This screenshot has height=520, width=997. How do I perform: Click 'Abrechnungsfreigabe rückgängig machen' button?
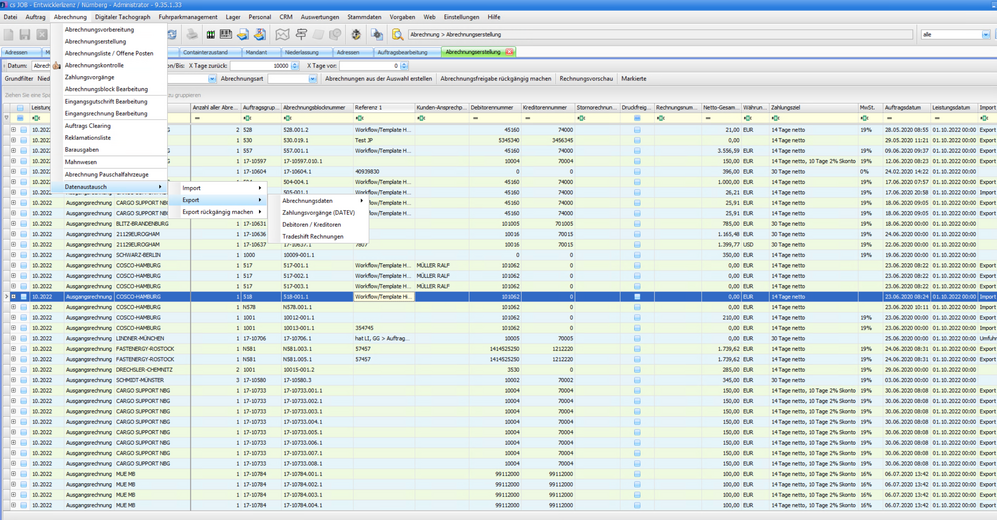(x=496, y=79)
